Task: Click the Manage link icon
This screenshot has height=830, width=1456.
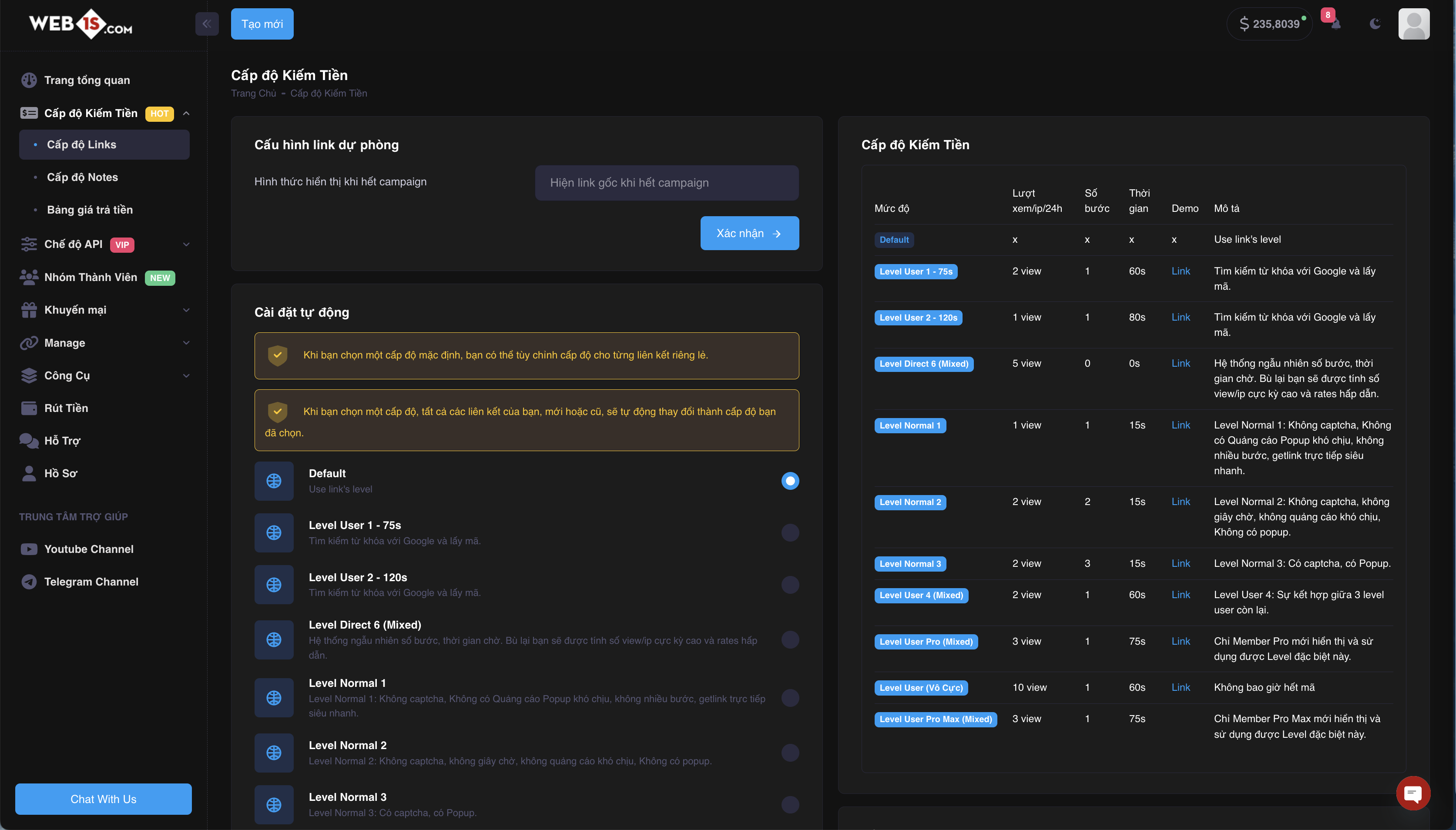Action: pos(29,343)
